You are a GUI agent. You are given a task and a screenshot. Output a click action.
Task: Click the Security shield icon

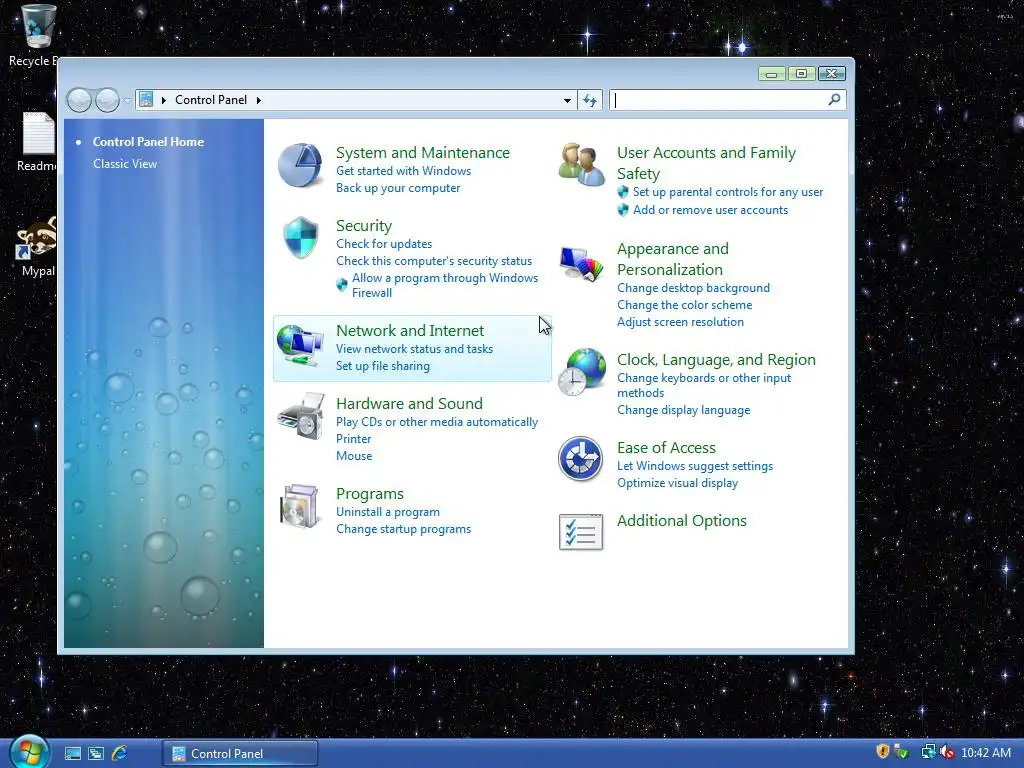(300, 237)
